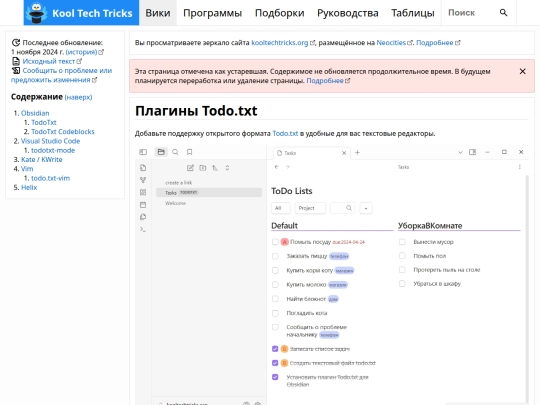Check the 'Найти блокнот' checkbox

coord(275,299)
